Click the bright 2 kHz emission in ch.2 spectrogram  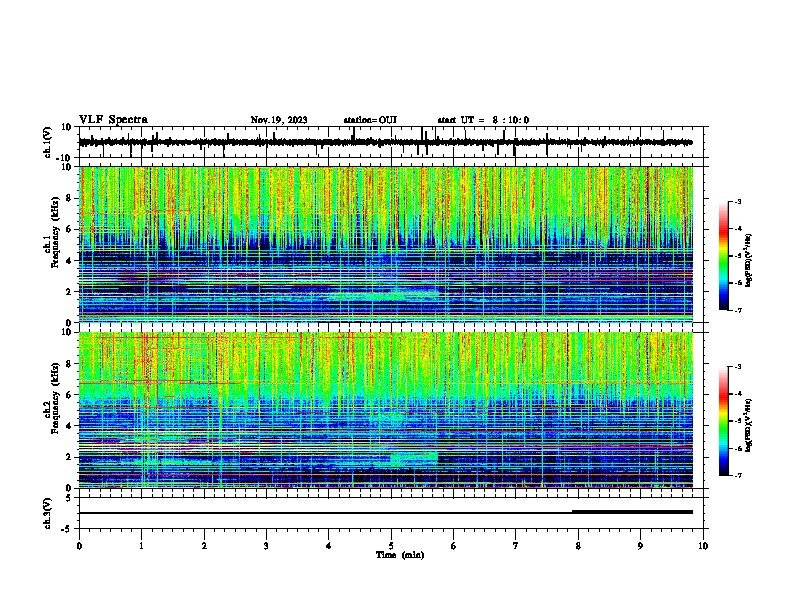414,458
